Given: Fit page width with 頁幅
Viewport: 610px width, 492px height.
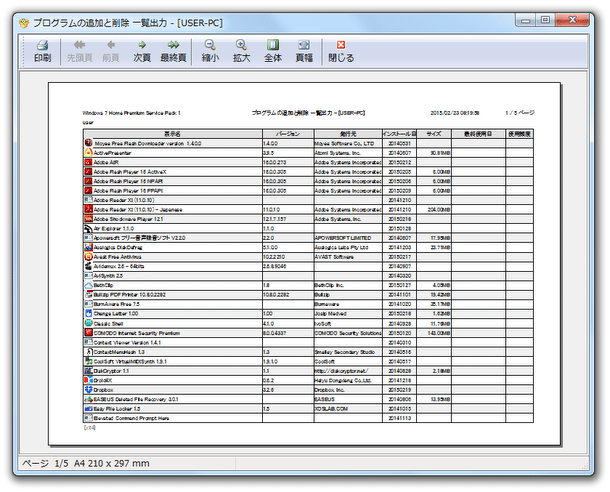Looking at the screenshot, I should pos(304,51).
